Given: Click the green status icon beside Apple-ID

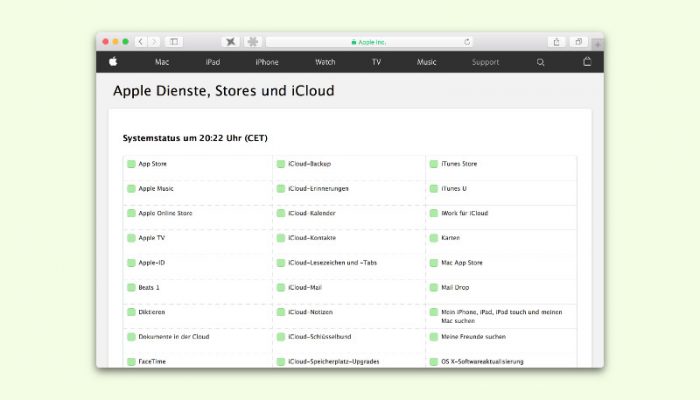Looking at the screenshot, I should click(x=131, y=262).
